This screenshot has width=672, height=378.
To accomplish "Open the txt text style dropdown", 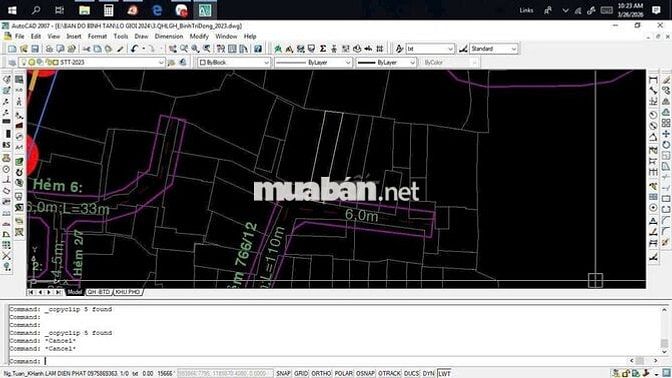I will coord(430,49).
